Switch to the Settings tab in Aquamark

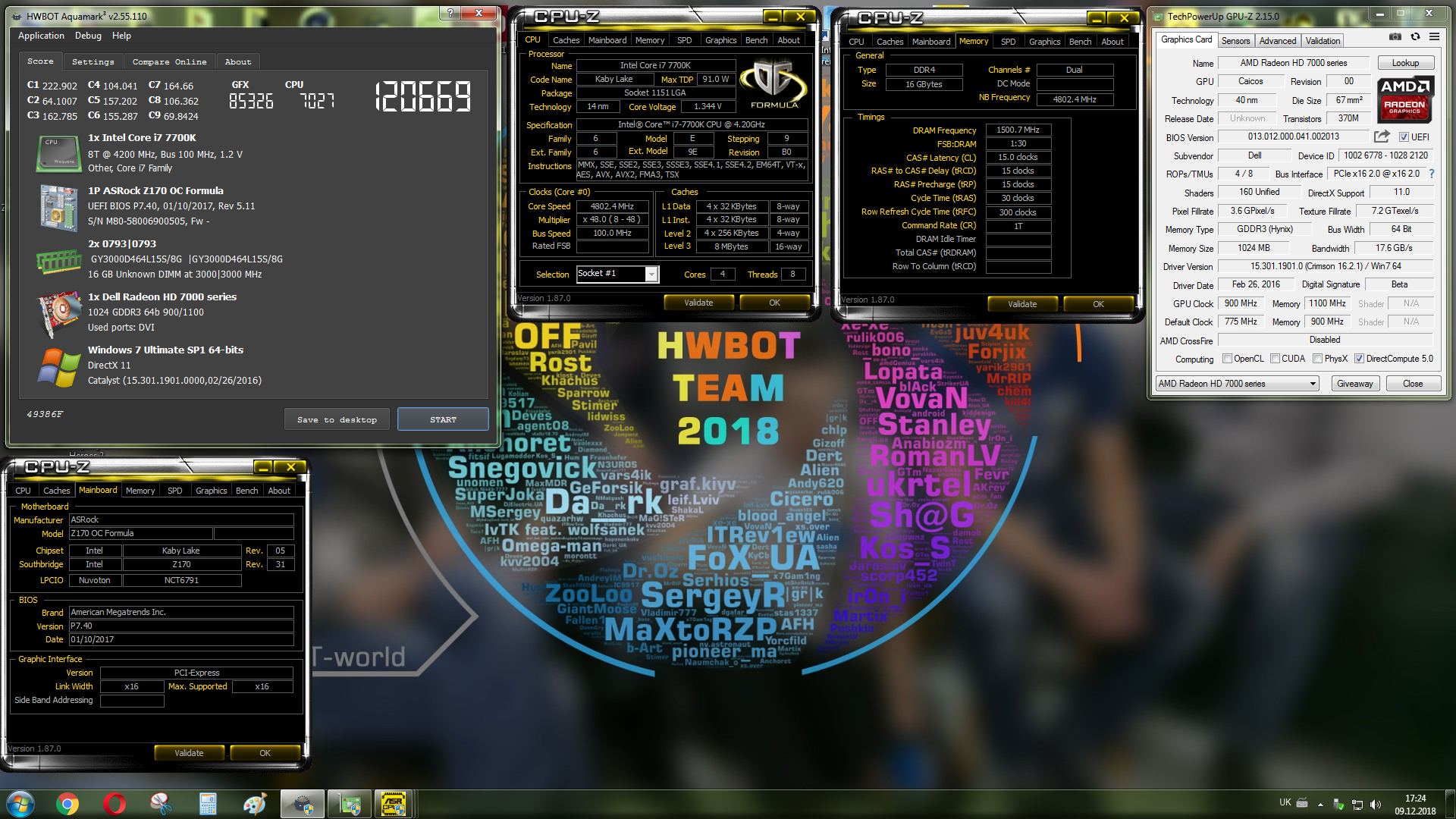(x=93, y=62)
